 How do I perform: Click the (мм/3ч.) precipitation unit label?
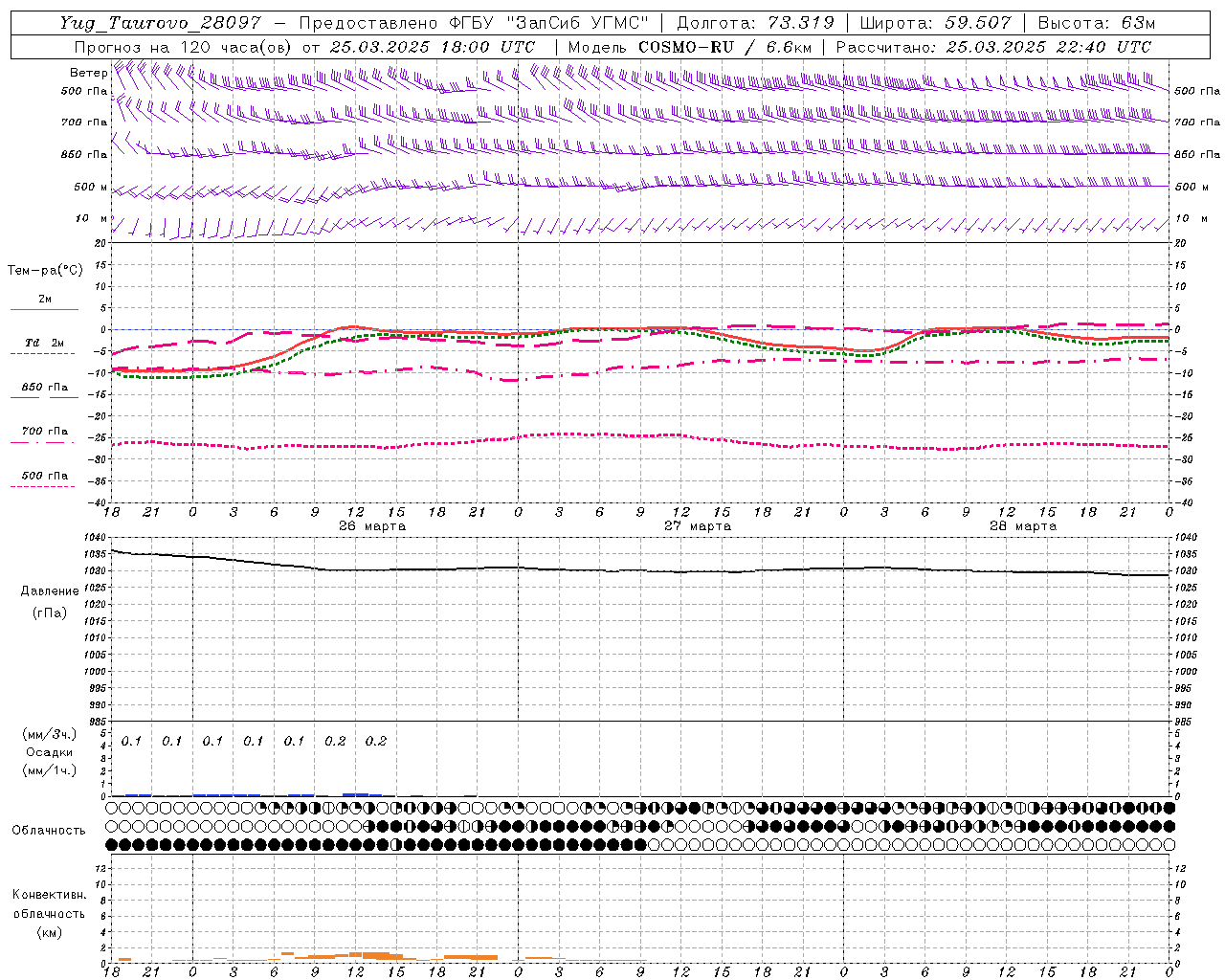(50, 734)
